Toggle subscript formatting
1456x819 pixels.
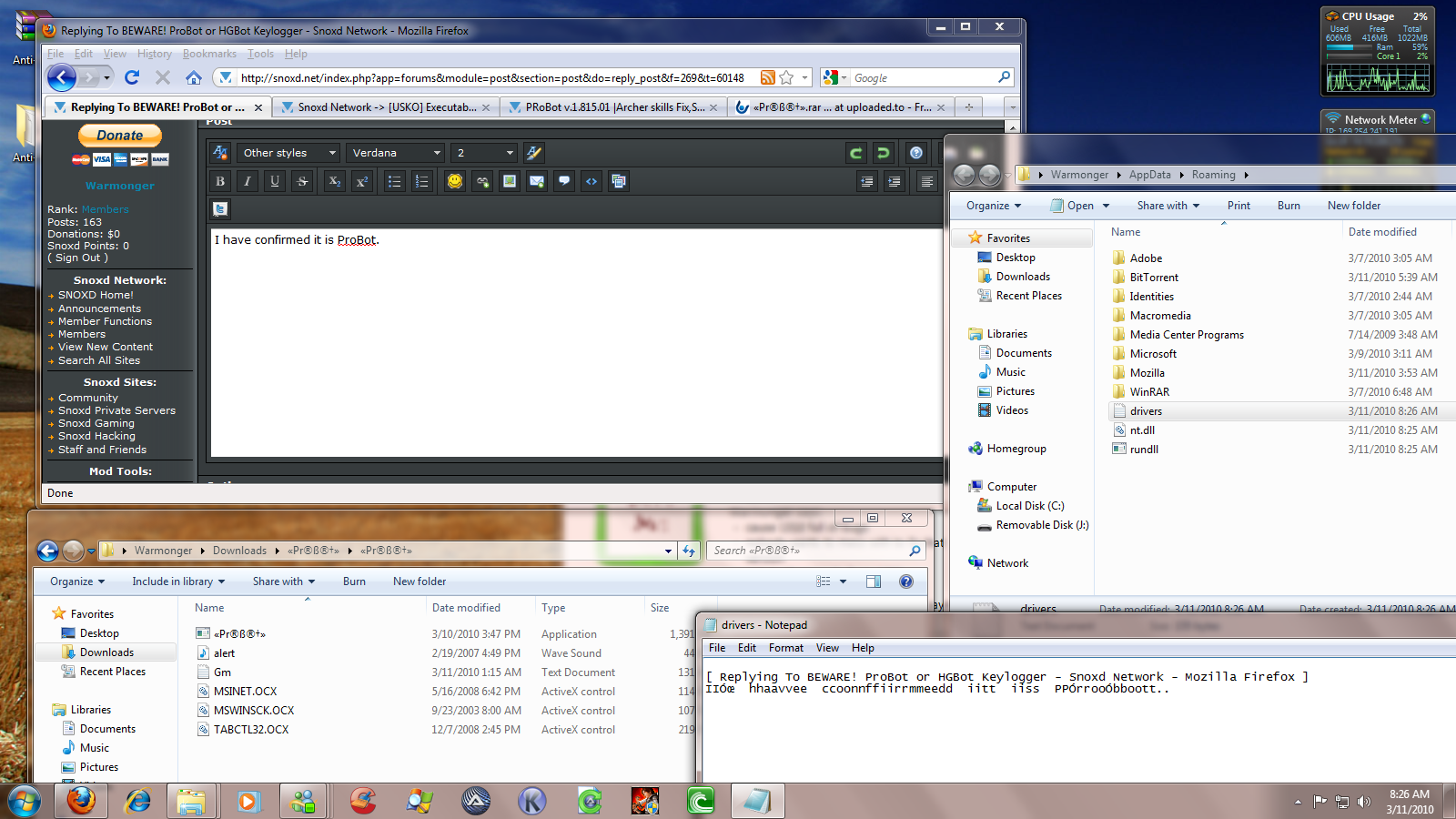[334, 181]
